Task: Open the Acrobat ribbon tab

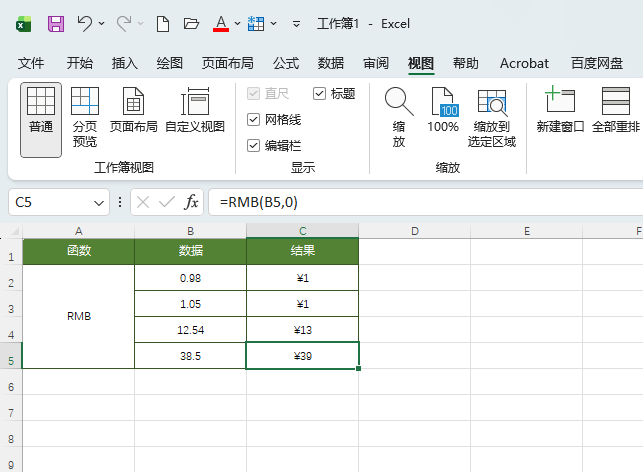Action: tap(524, 63)
